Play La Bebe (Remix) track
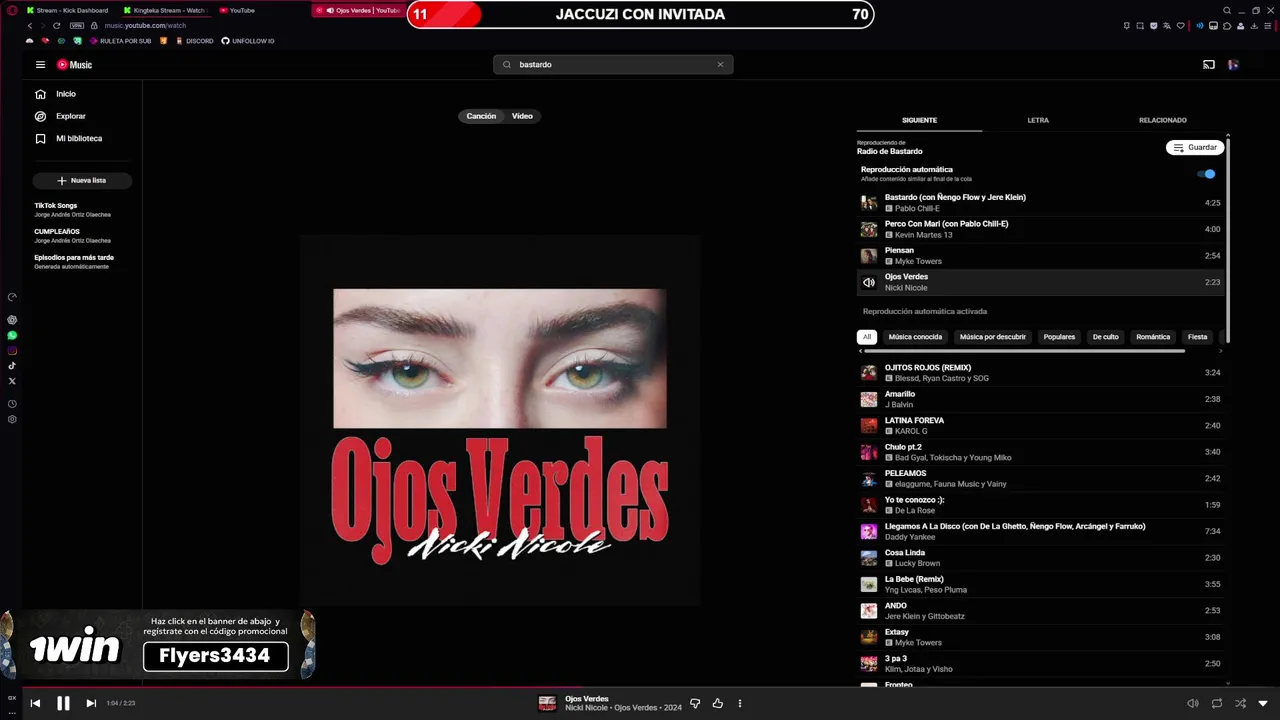Screen dimensions: 1280x720 point(1040,584)
